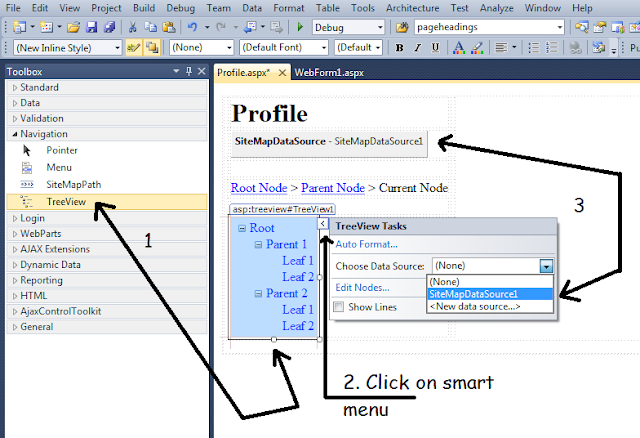
Task: Save the file with the floppy disk icon
Action: pos(91,27)
